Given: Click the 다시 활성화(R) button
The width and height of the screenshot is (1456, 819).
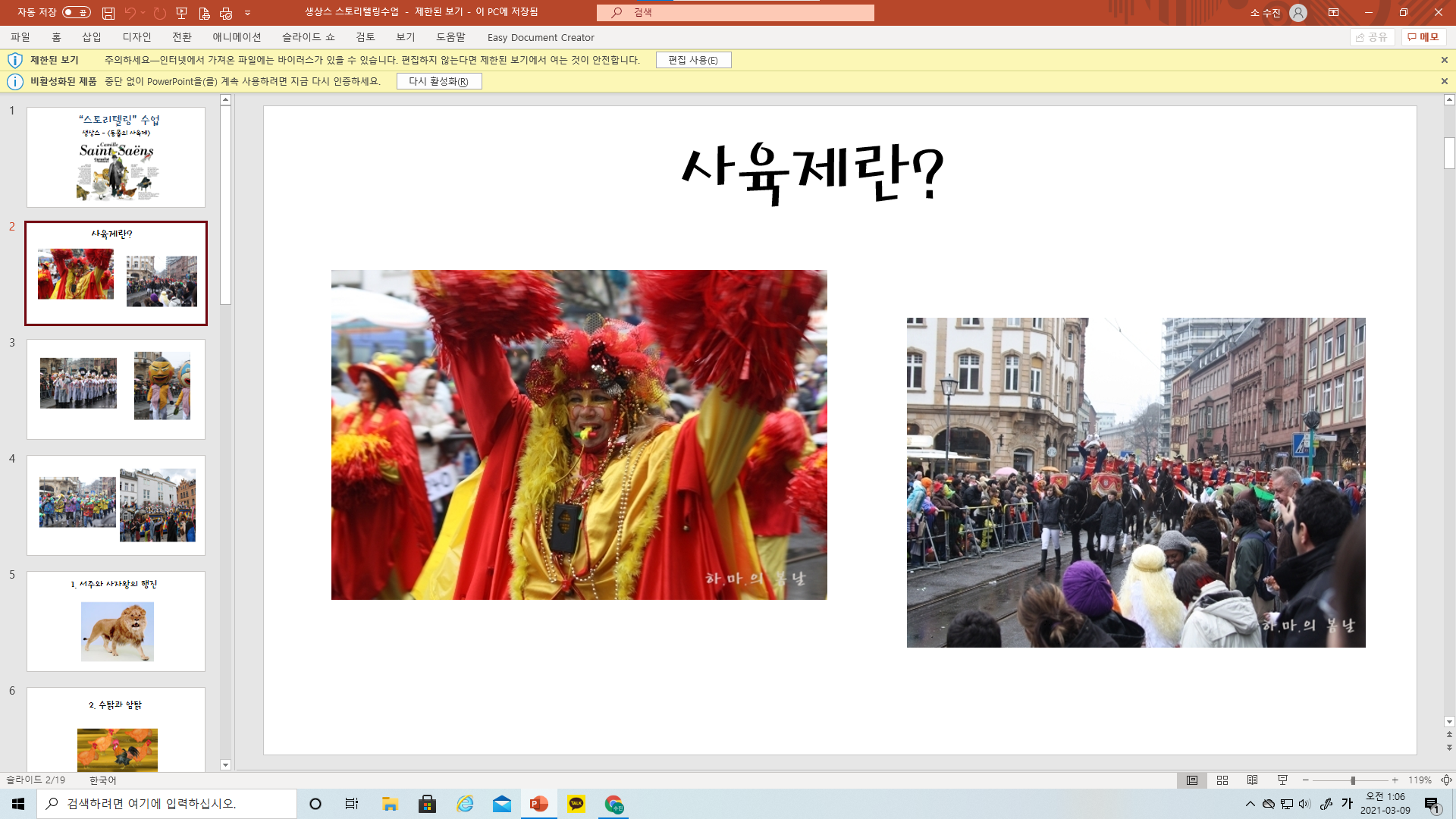Looking at the screenshot, I should 438,81.
